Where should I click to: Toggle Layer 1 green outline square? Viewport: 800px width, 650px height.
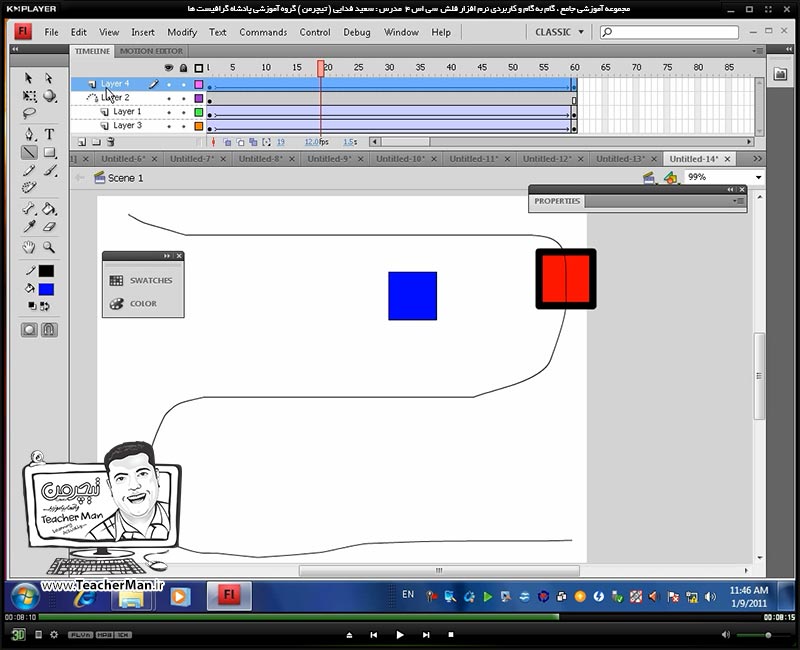[x=199, y=112]
